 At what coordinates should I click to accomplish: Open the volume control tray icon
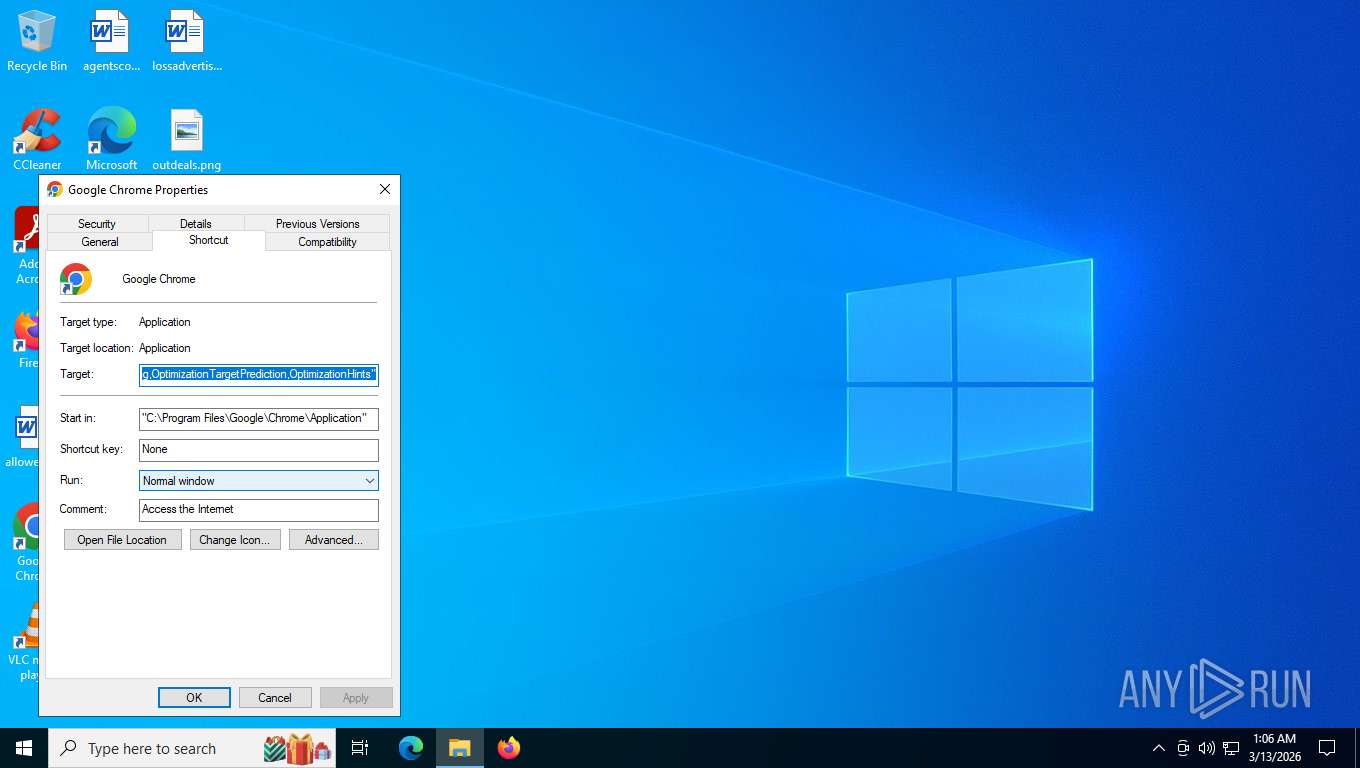pos(1207,748)
